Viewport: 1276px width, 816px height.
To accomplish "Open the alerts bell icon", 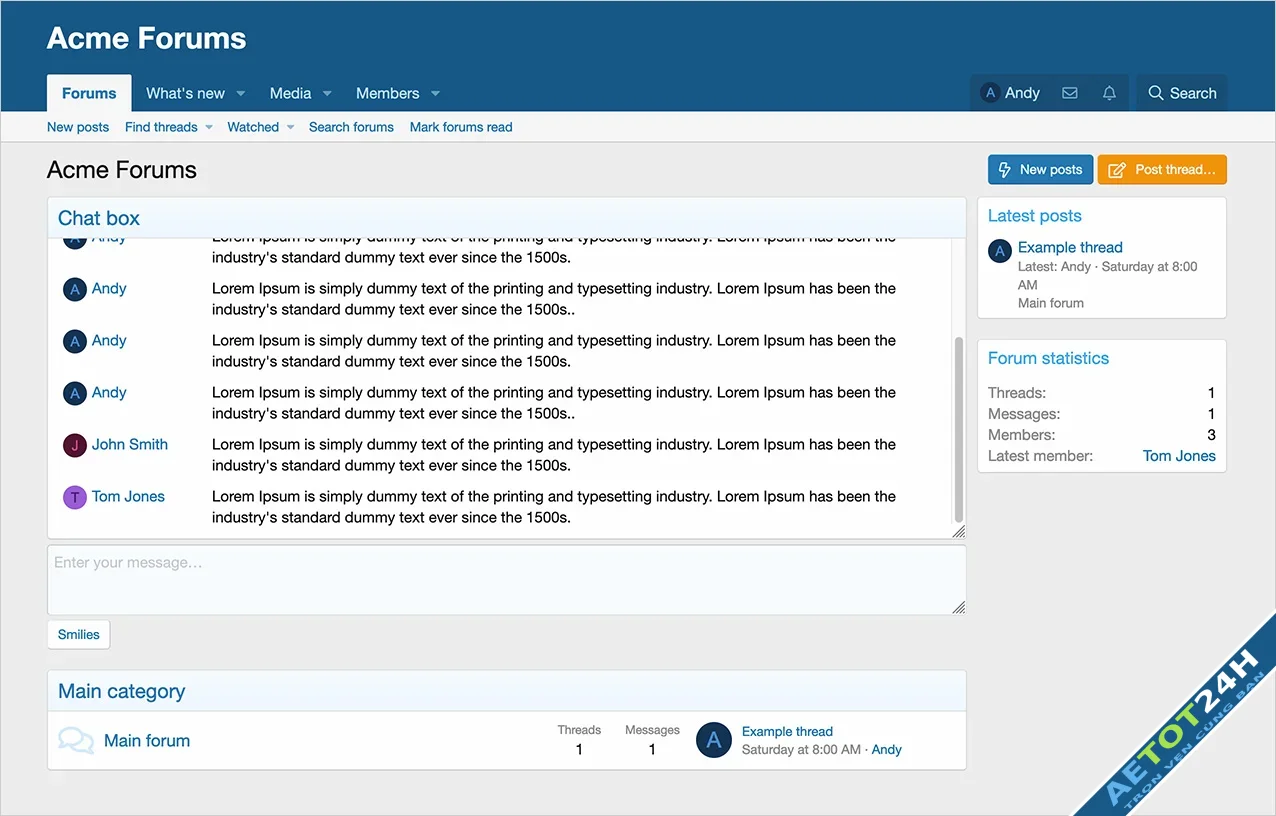I will 1109,93.
